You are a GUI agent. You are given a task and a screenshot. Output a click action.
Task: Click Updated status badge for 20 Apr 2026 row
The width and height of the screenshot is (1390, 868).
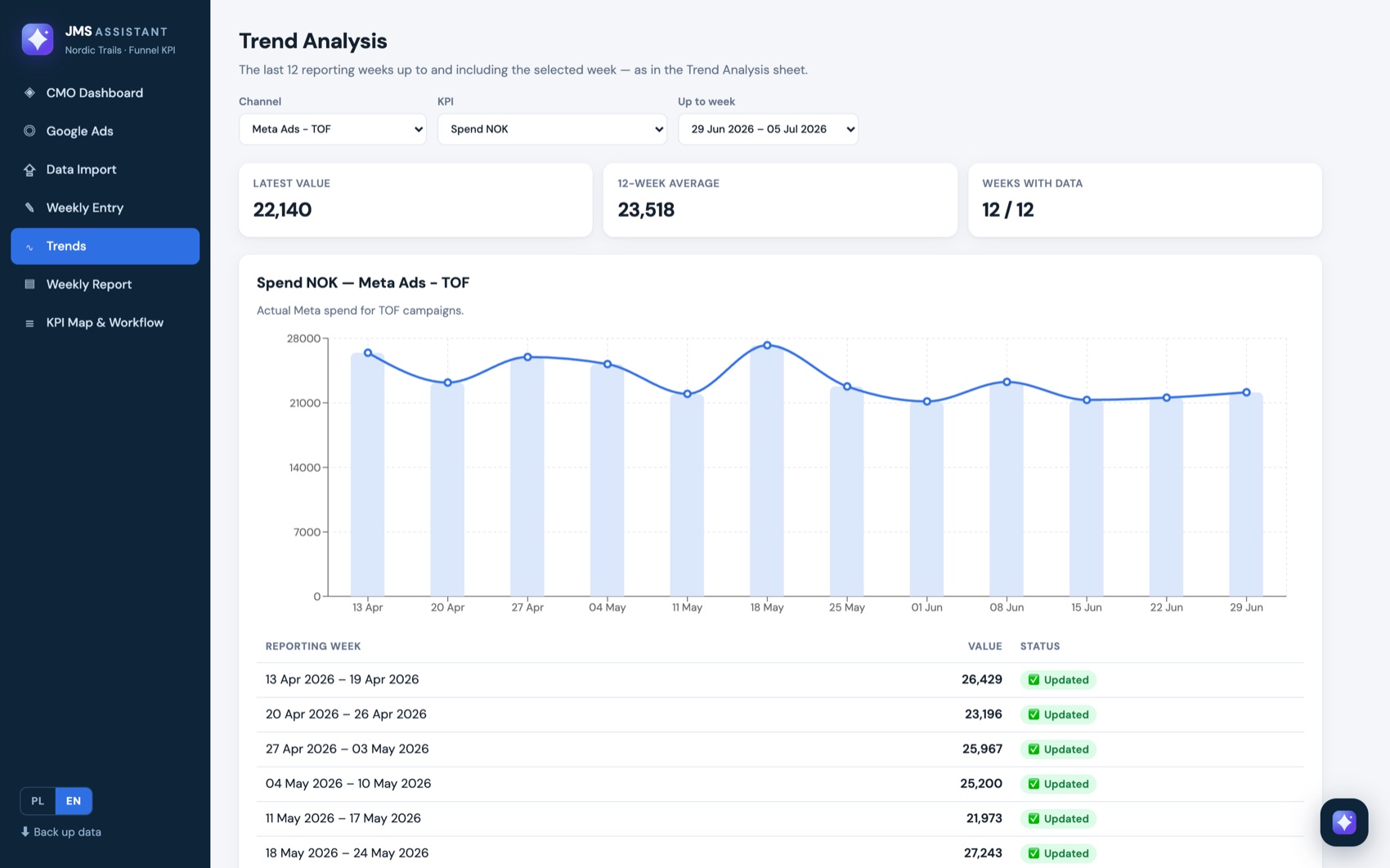(1058, 714)
